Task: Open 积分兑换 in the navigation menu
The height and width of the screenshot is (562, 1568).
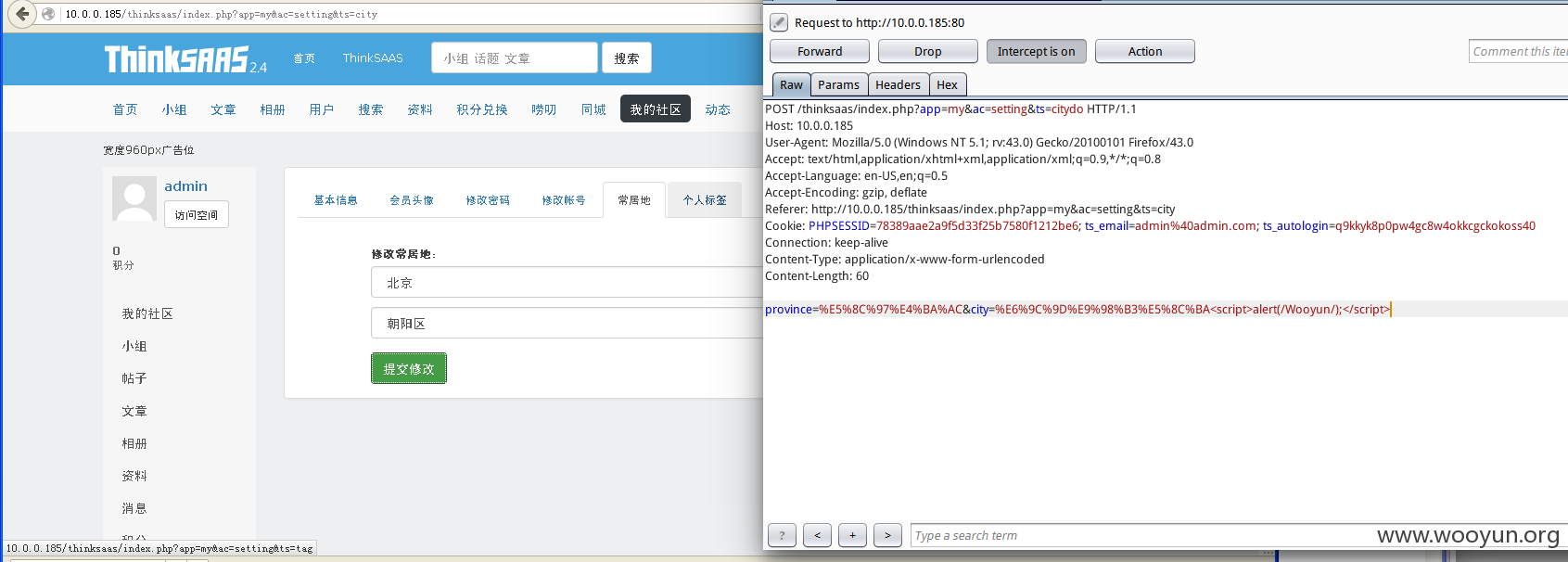Action: pyautogui.click(x=482, y=109)
